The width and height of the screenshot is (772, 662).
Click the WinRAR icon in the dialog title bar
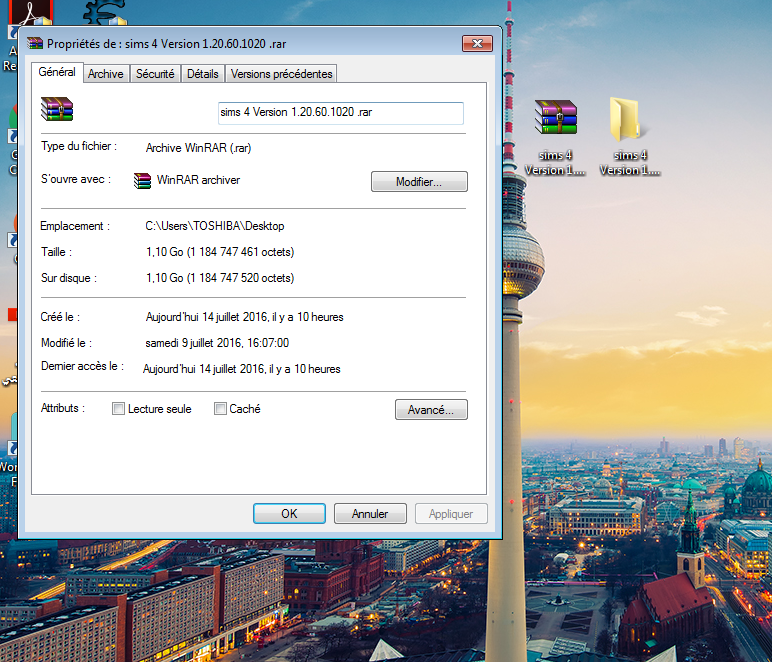(35, 44)
